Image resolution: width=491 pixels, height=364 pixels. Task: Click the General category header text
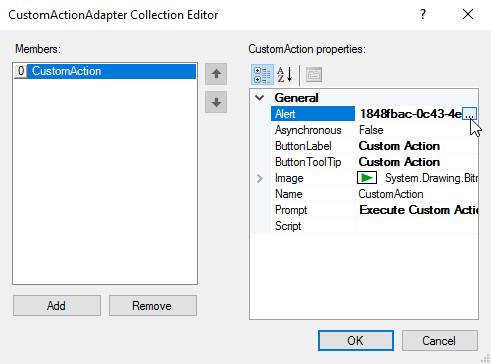pyautogui.click(x=296, y=98)
